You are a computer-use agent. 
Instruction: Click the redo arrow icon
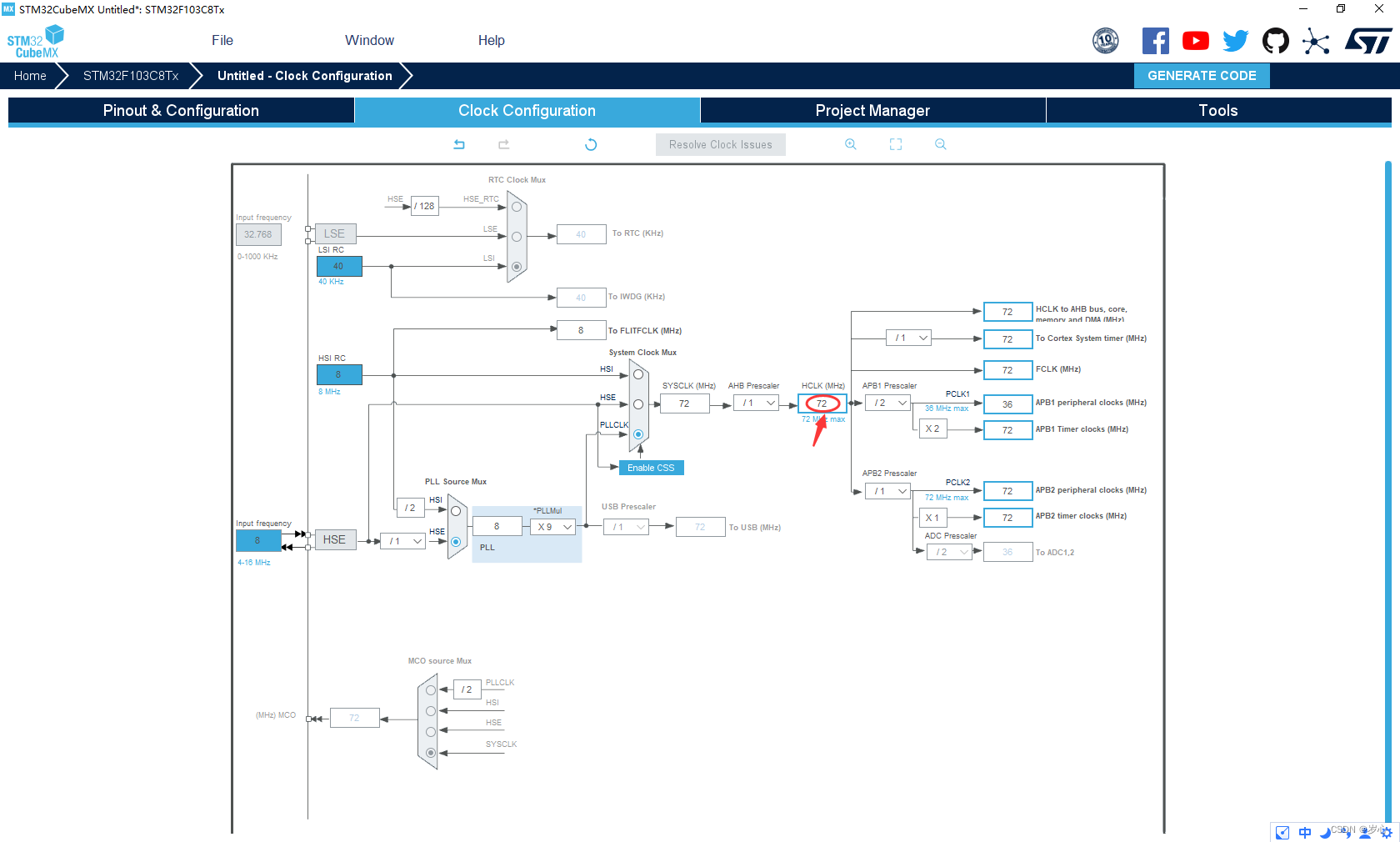[x=504, y=144]
